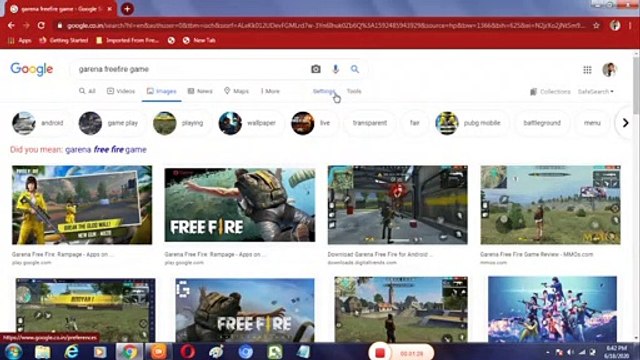Viewport: 640px width, 360px height.
Task: Open the media player taskbar icon
Action: [x=100, y=351]
